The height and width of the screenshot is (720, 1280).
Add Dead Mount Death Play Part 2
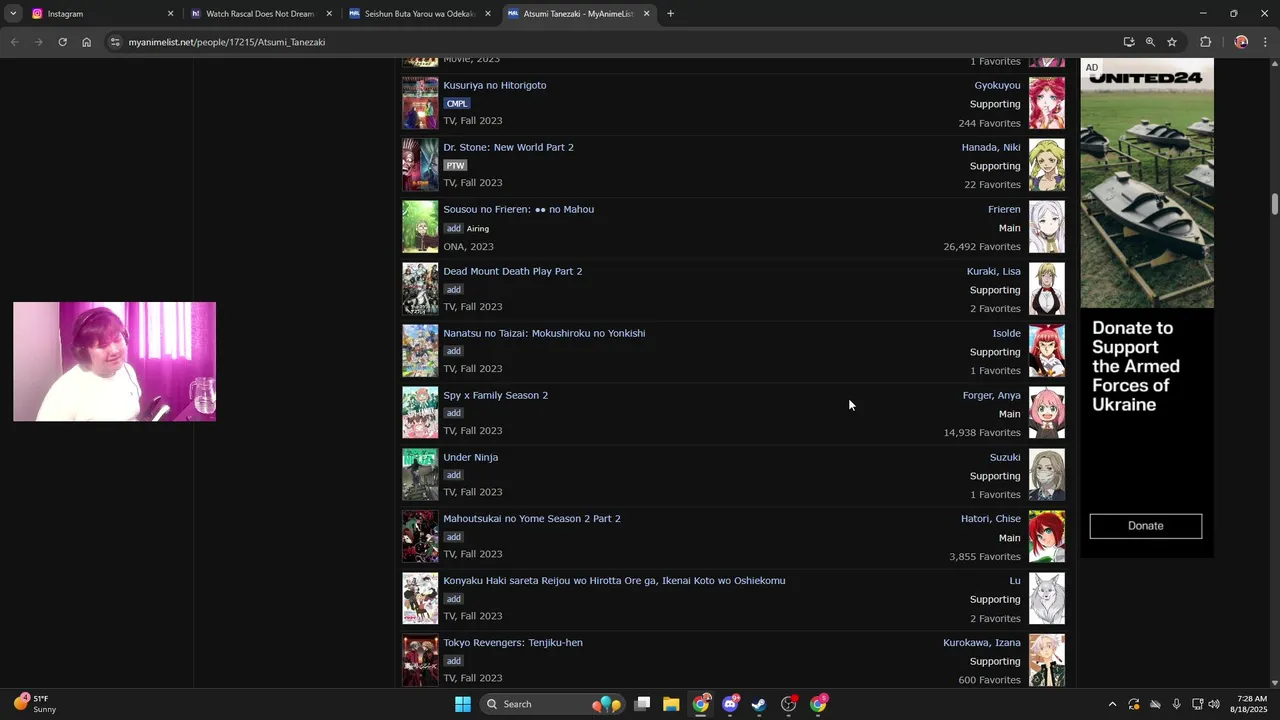(453, 290)
